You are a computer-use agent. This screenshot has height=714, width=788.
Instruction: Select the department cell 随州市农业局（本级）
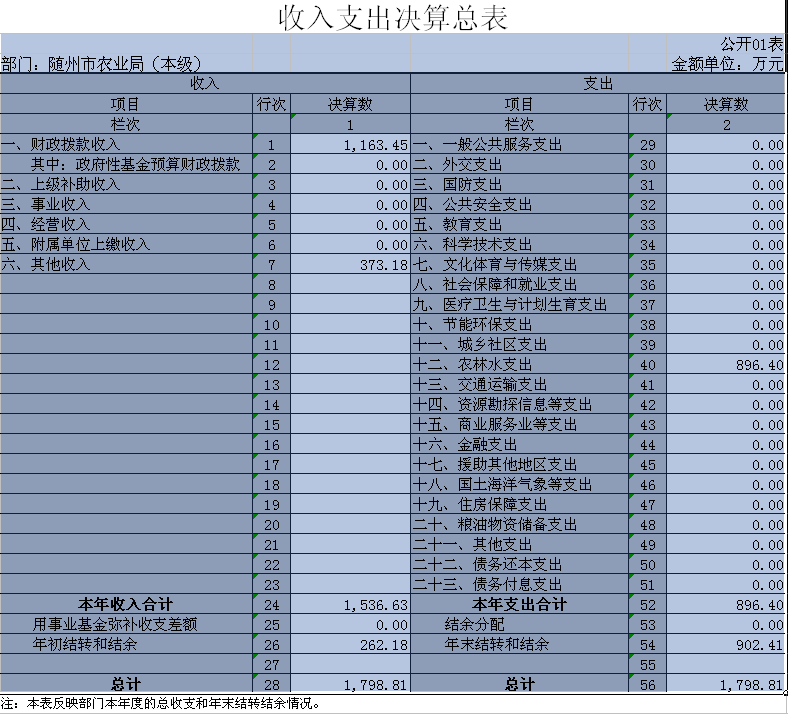pos(102,64)
